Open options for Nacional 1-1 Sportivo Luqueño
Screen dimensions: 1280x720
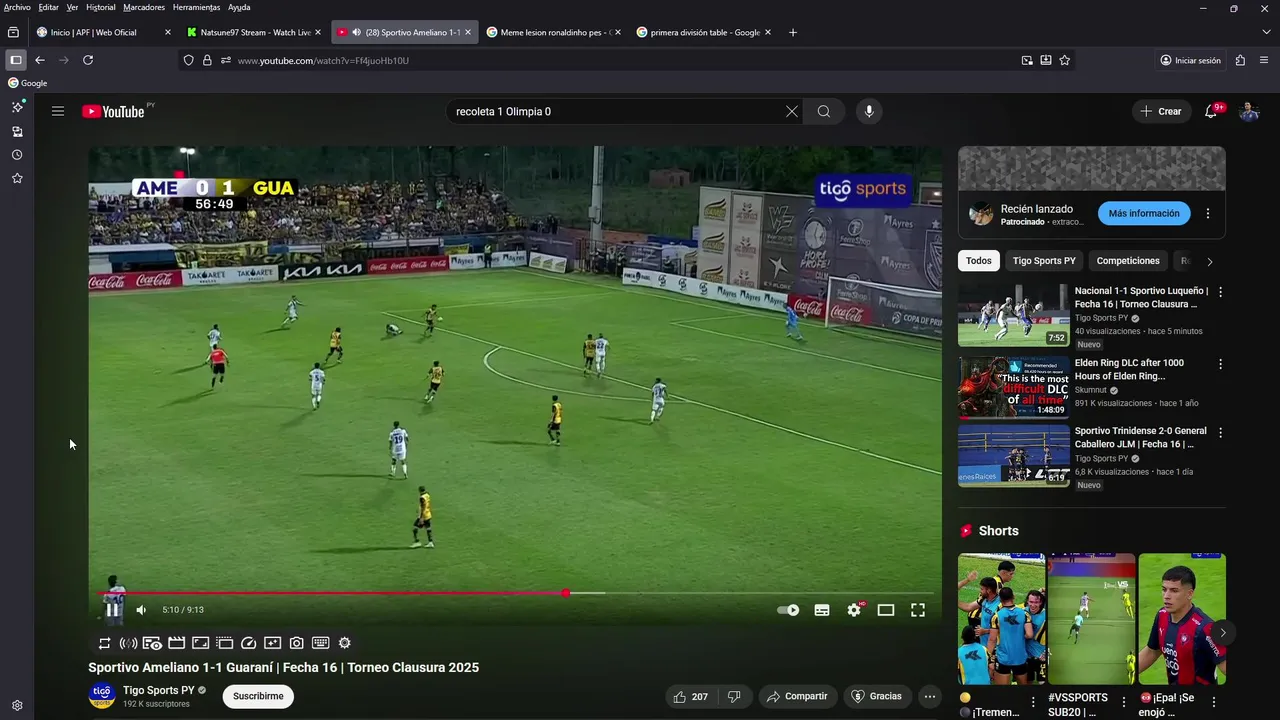point(1220,293)
